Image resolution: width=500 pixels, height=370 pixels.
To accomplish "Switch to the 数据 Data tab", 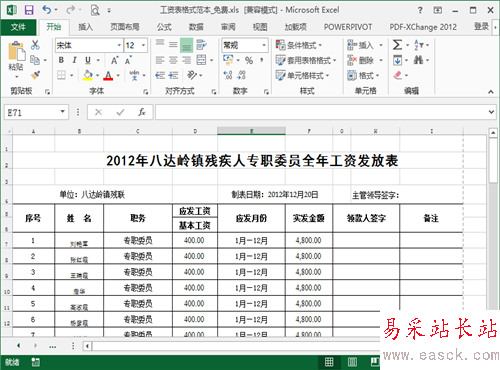I will coord(196,27).
